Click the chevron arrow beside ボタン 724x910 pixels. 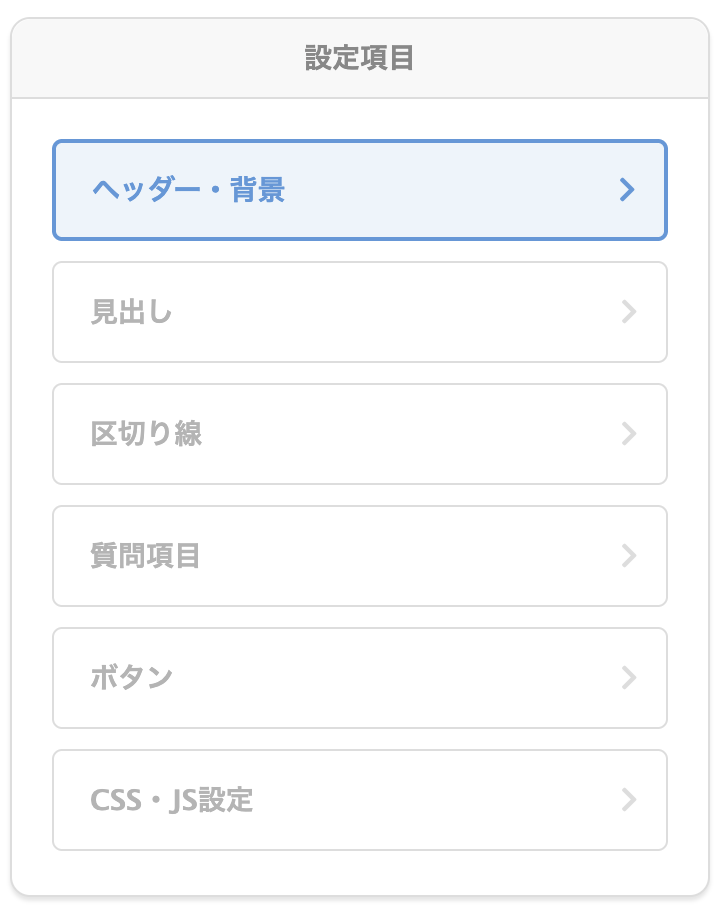[629, 677]
